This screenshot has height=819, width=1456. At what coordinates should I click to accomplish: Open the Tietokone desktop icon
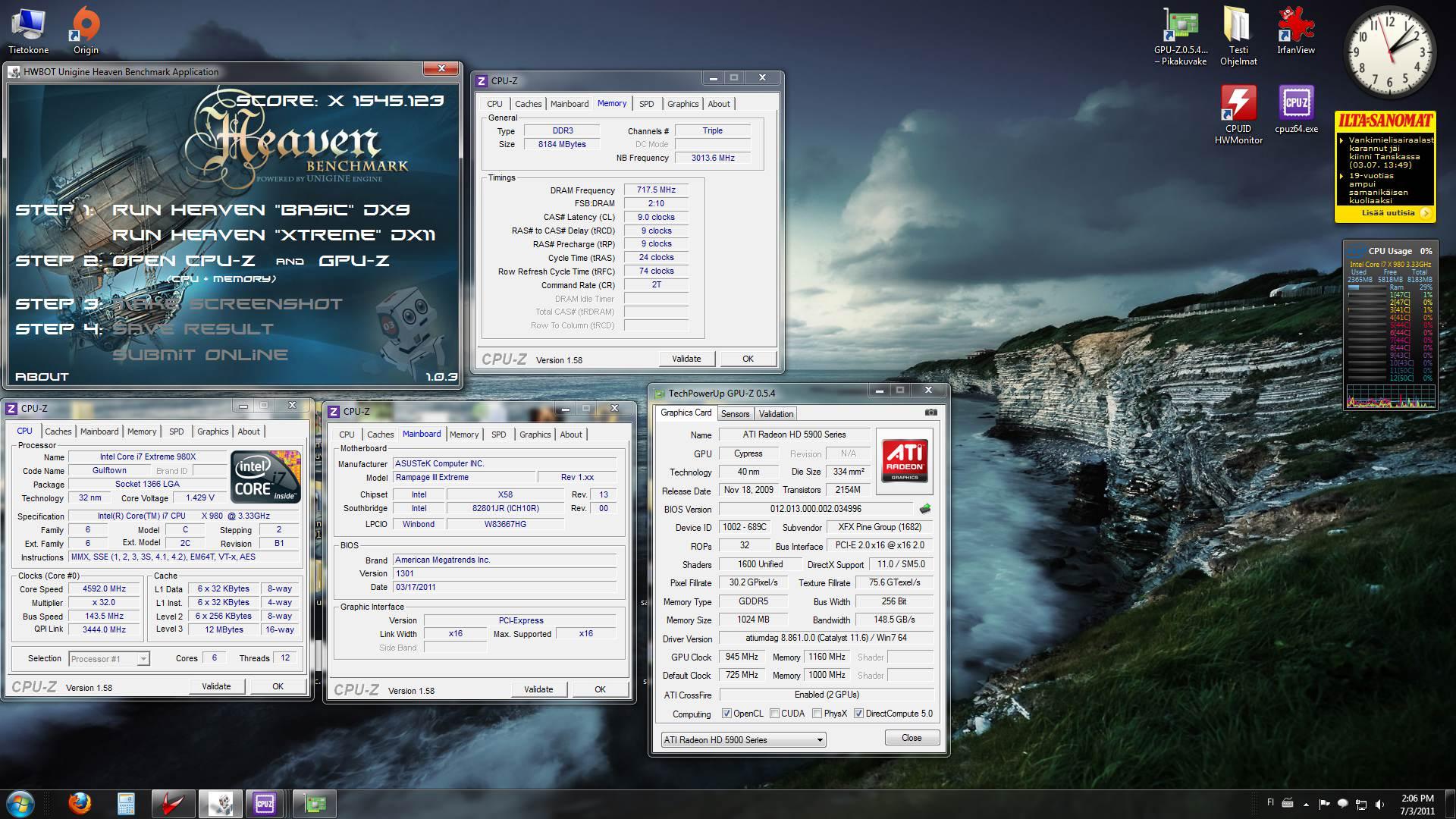[28, 30]
